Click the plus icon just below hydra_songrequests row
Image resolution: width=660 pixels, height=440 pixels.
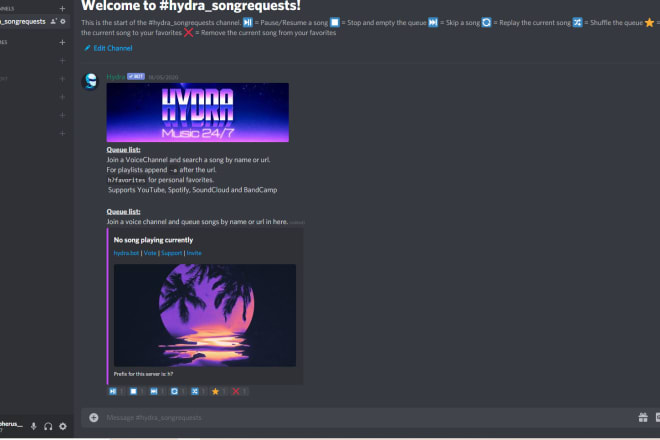pyautogui.click(x=62, y=43)
